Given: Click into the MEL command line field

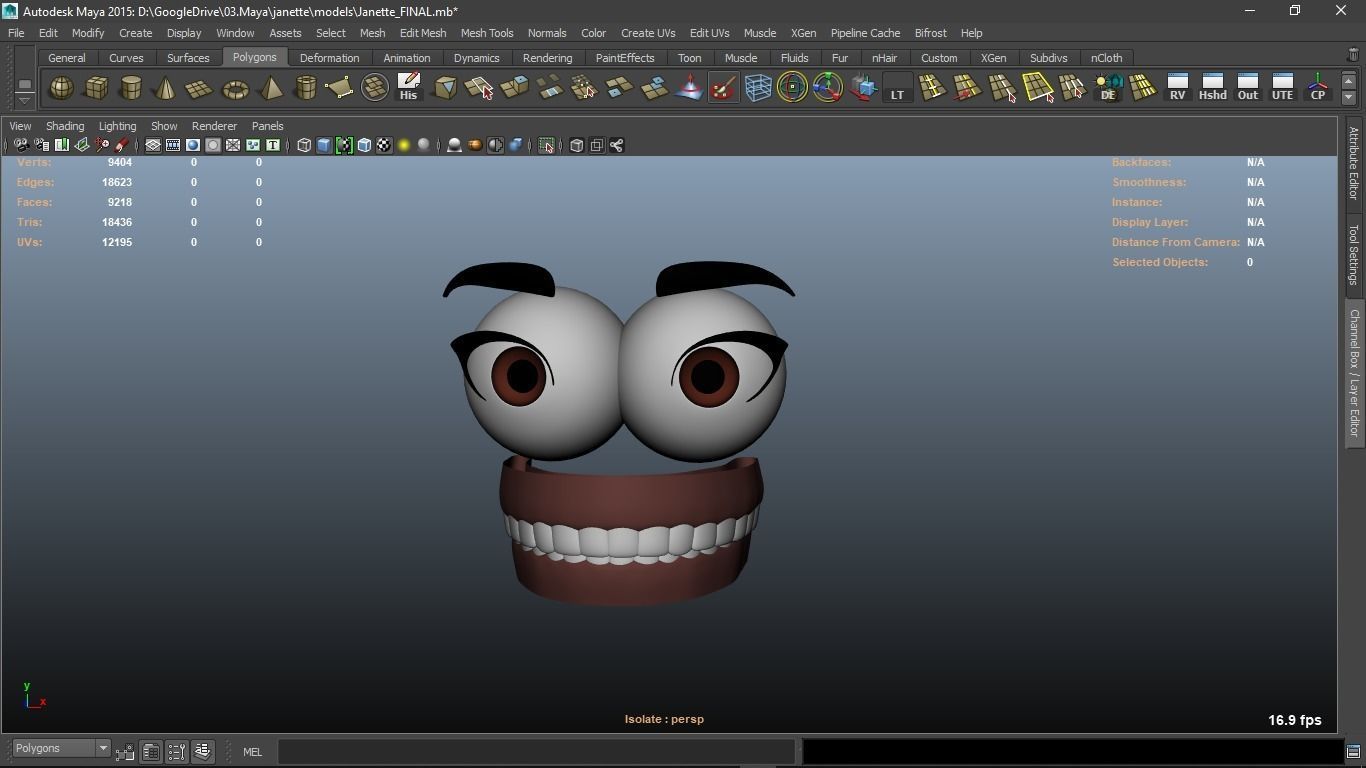Looking at the screenshot, I should coord(536,751).
